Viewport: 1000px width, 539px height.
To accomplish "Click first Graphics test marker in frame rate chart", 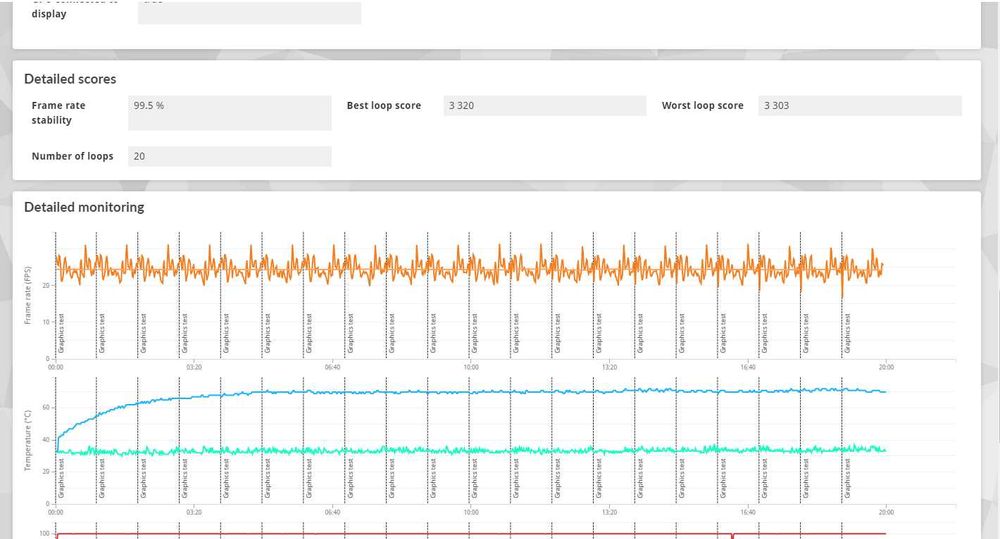I will [62, 334].
